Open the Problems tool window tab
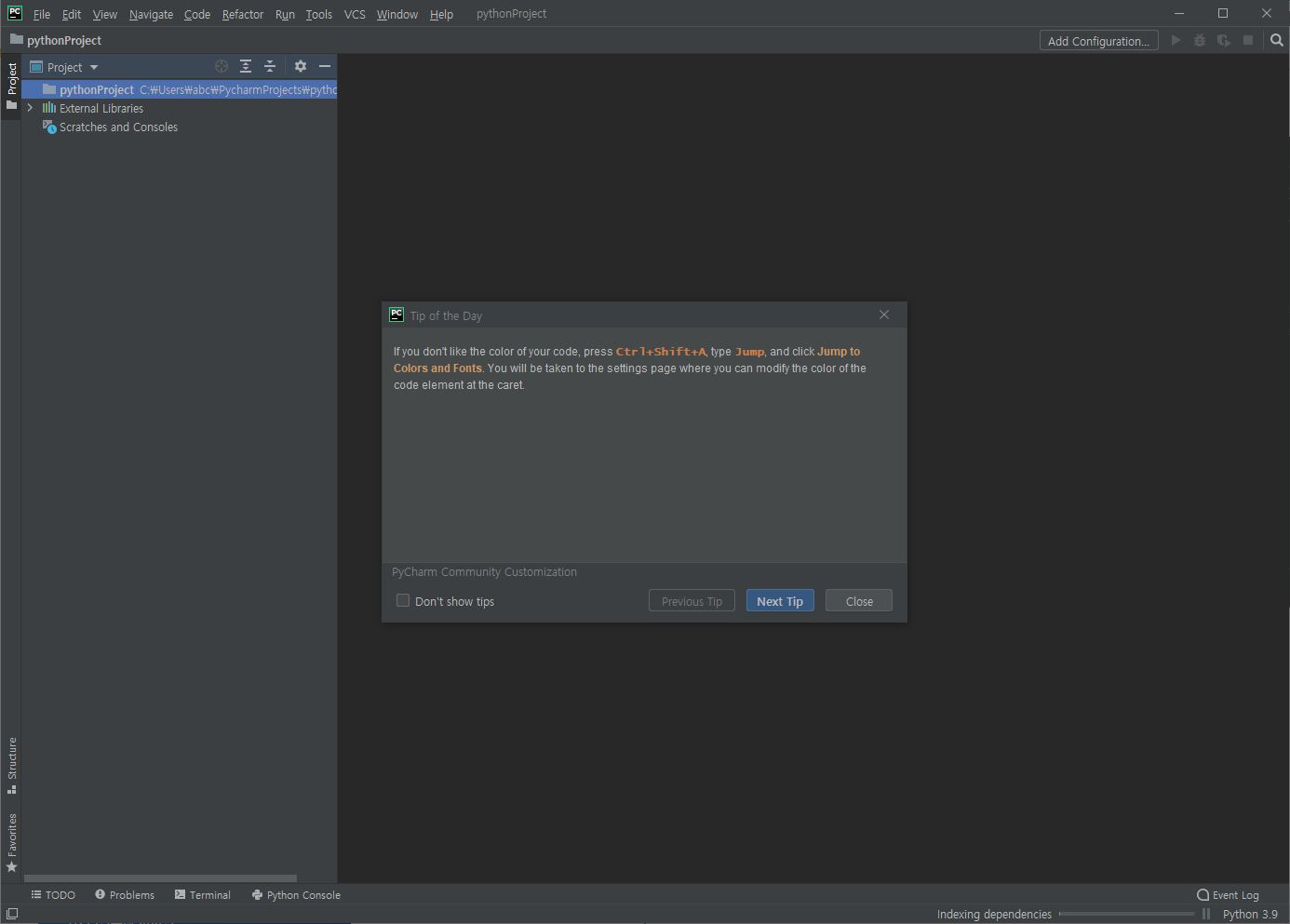This screenshot has height=924, width=1290. point(125,894)
